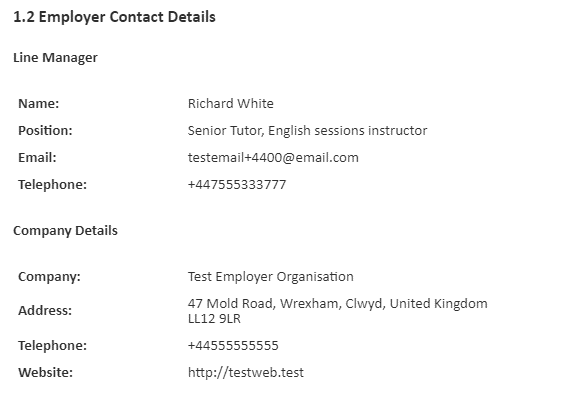The width and height of the screenshot is (585, 396).
Task: Click the Company Telephone: label
Action: (52, 346)
